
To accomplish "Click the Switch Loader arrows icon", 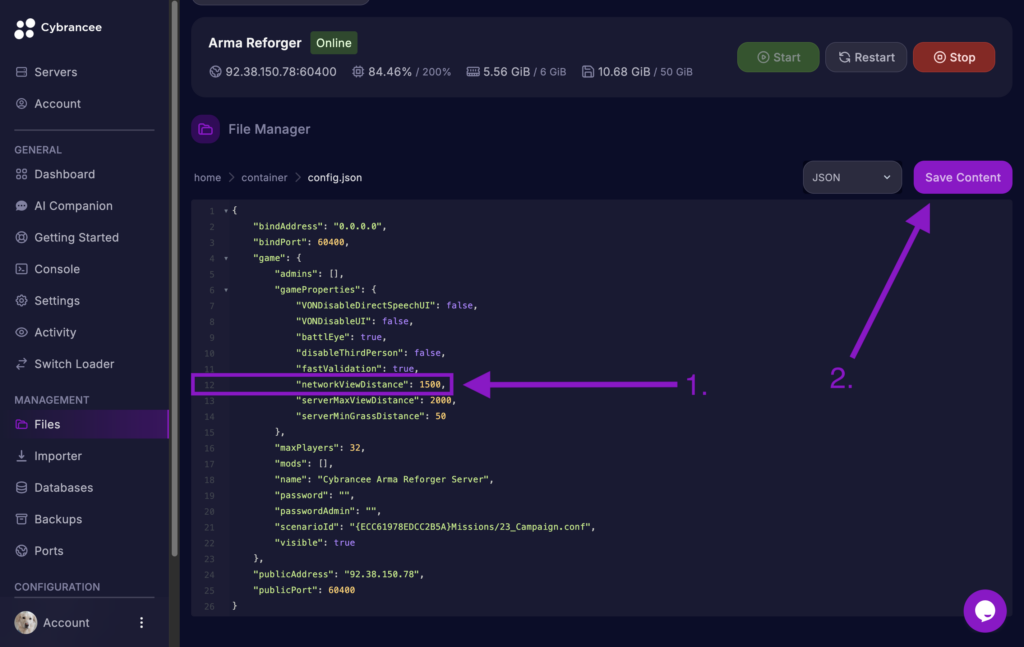I will pyautogui.click(x=22, y=364).
